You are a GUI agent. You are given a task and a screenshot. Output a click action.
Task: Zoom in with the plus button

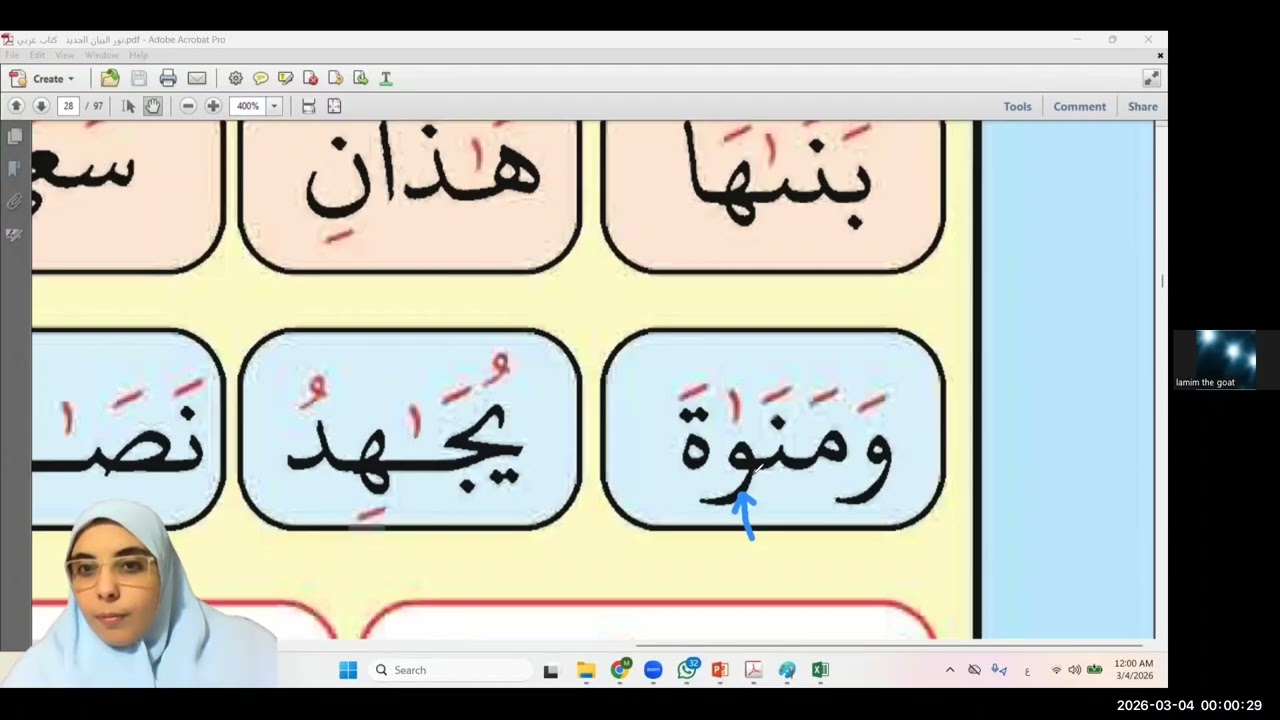tap(213, 106)
